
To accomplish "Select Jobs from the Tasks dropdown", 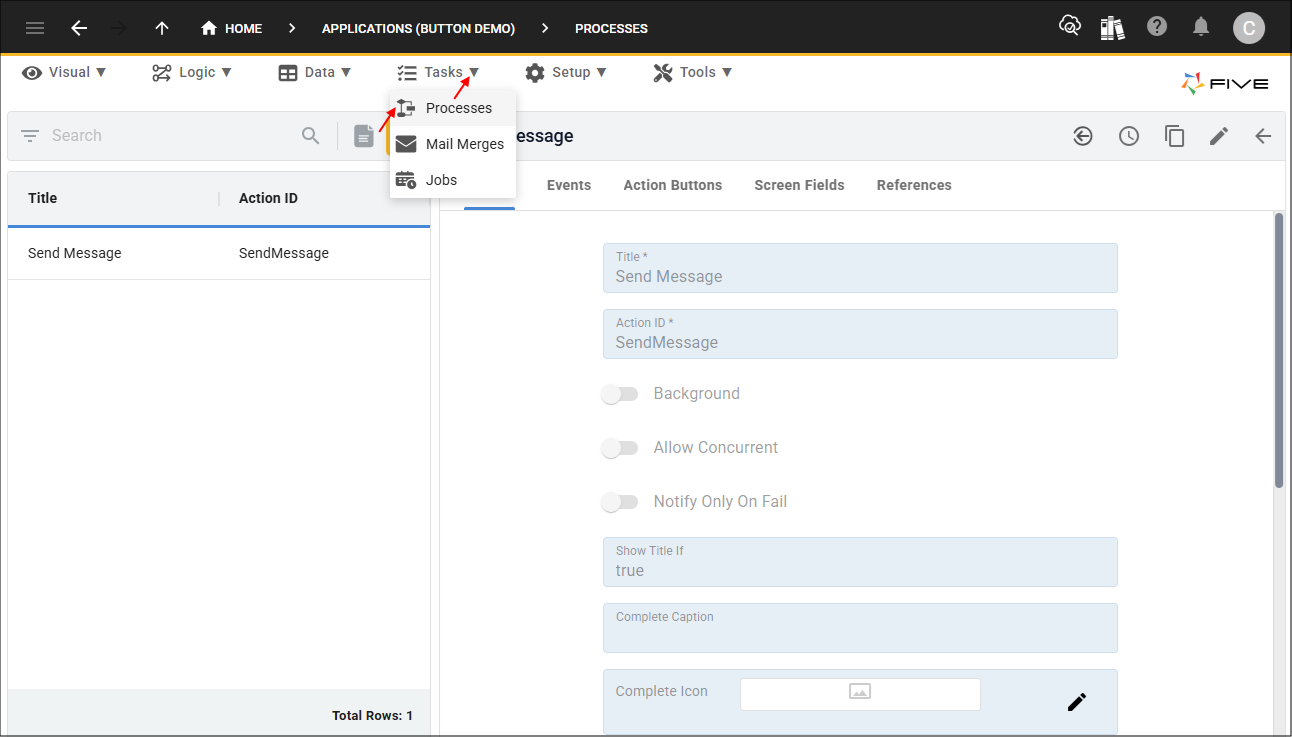I will click(x=453, y=180).
